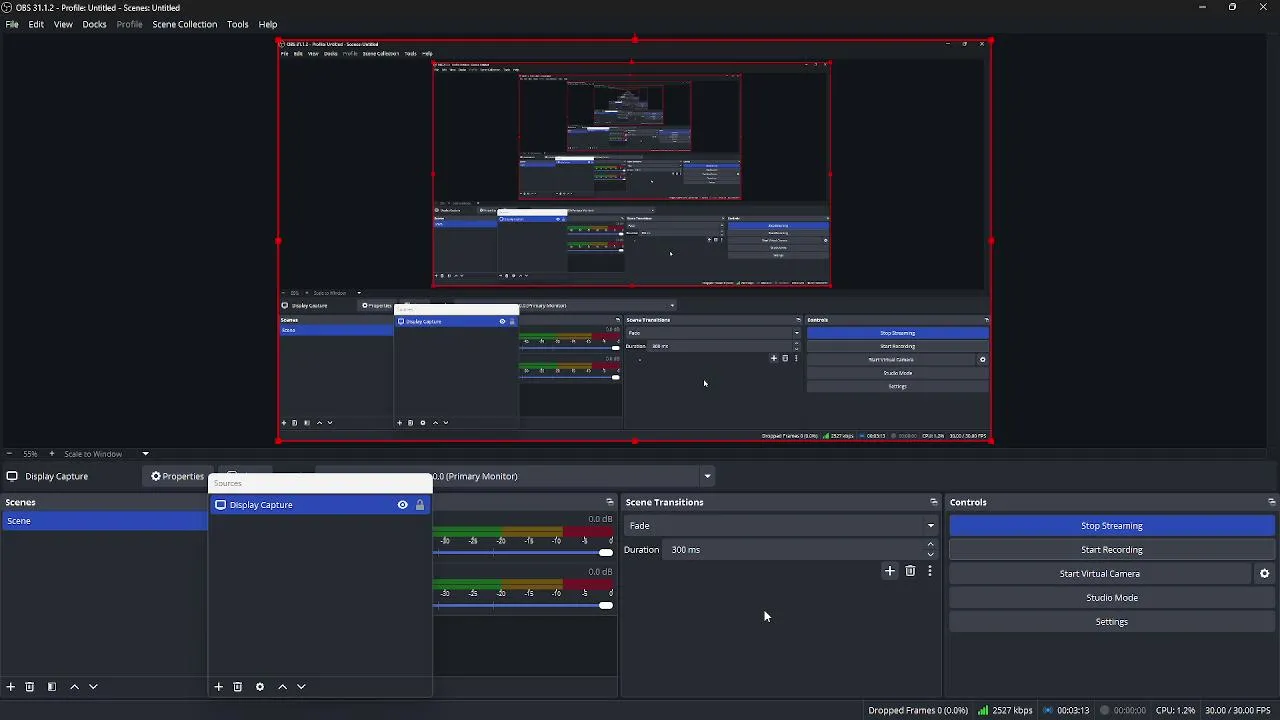
Task: Click the '2527 kbps' bitrate text
Action: coord(1012,711)
